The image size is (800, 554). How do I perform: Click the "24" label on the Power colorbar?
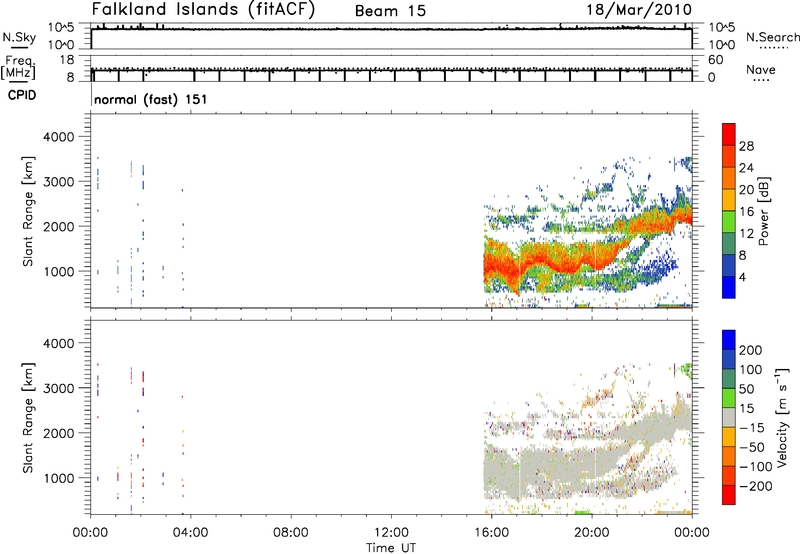pyautogui.click(x=746, y=168)
